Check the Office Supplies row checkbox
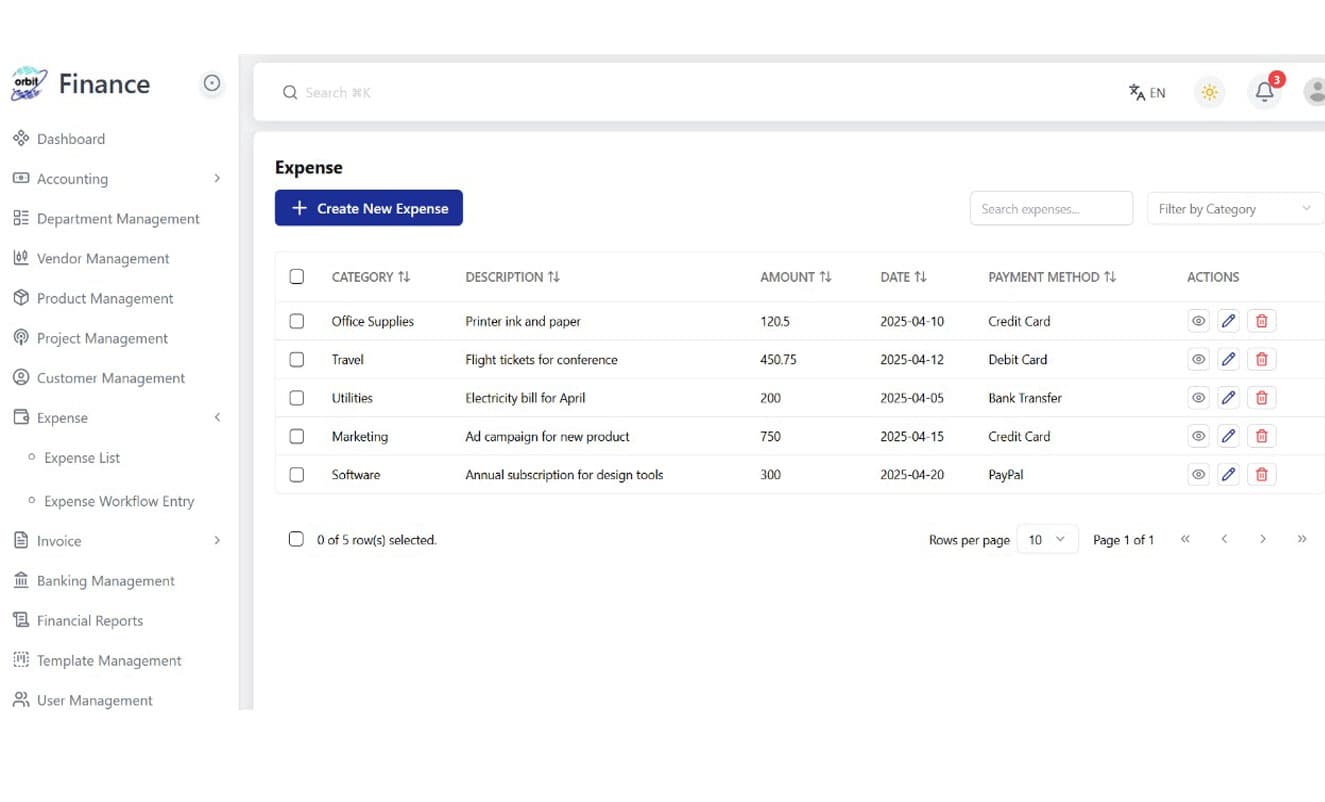Screen dimensions: 1325x802 [x=296, y=321]
